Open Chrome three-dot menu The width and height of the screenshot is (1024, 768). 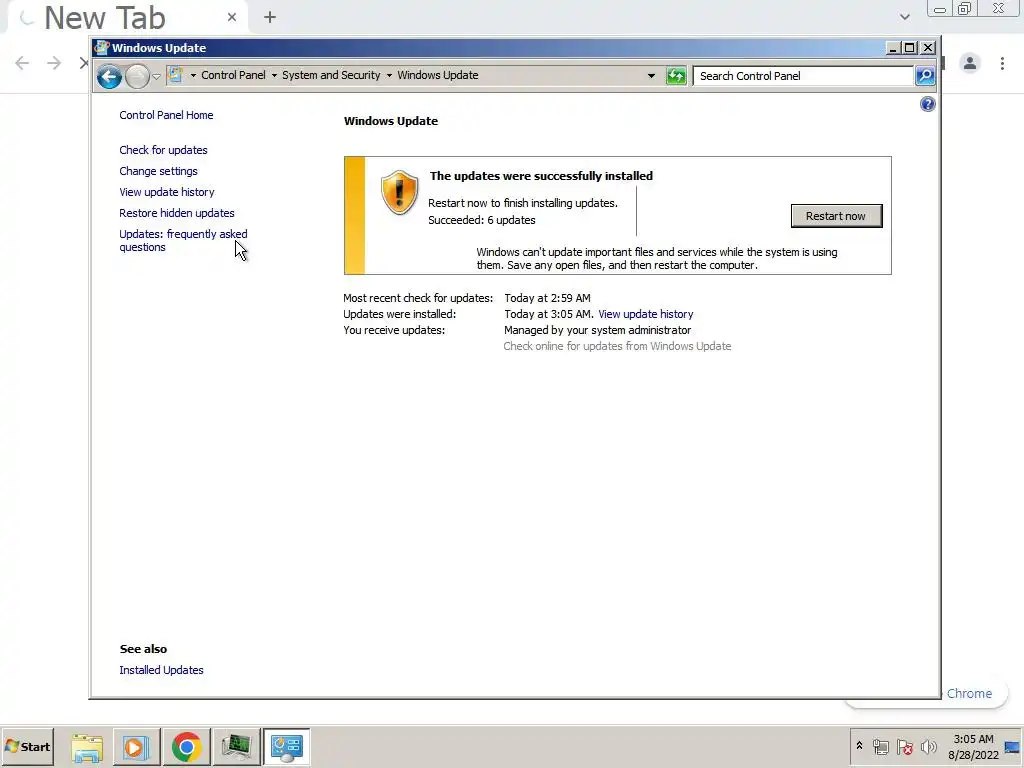1002,63
